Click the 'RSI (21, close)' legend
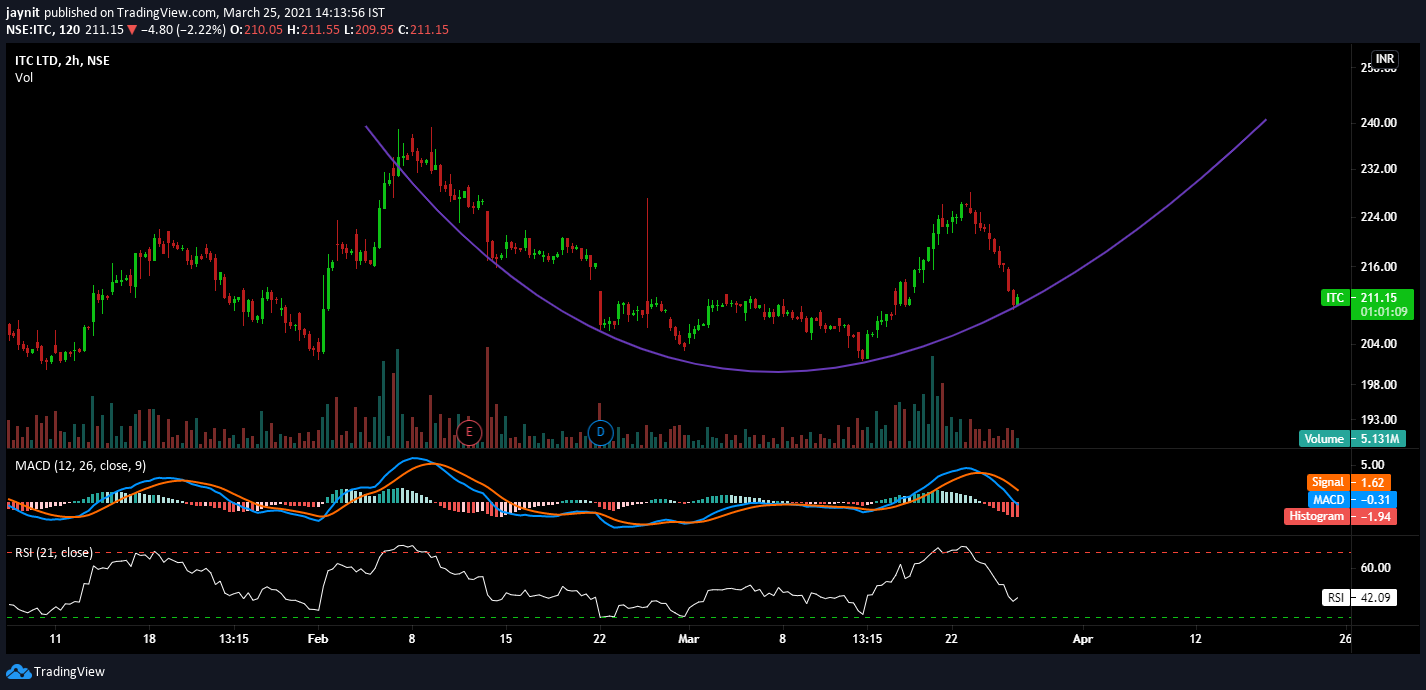1426x690 pixels. 53,552
